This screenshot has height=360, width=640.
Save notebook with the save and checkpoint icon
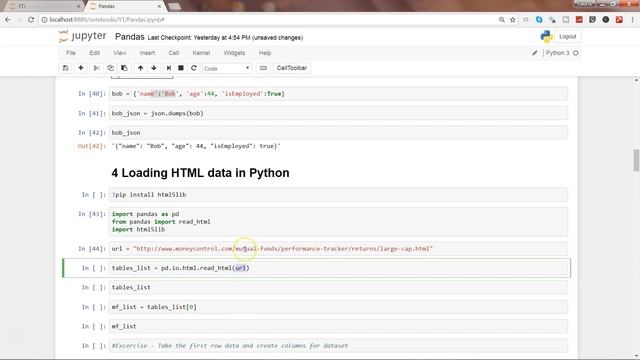pyautogui.click(x=65, y=68)
